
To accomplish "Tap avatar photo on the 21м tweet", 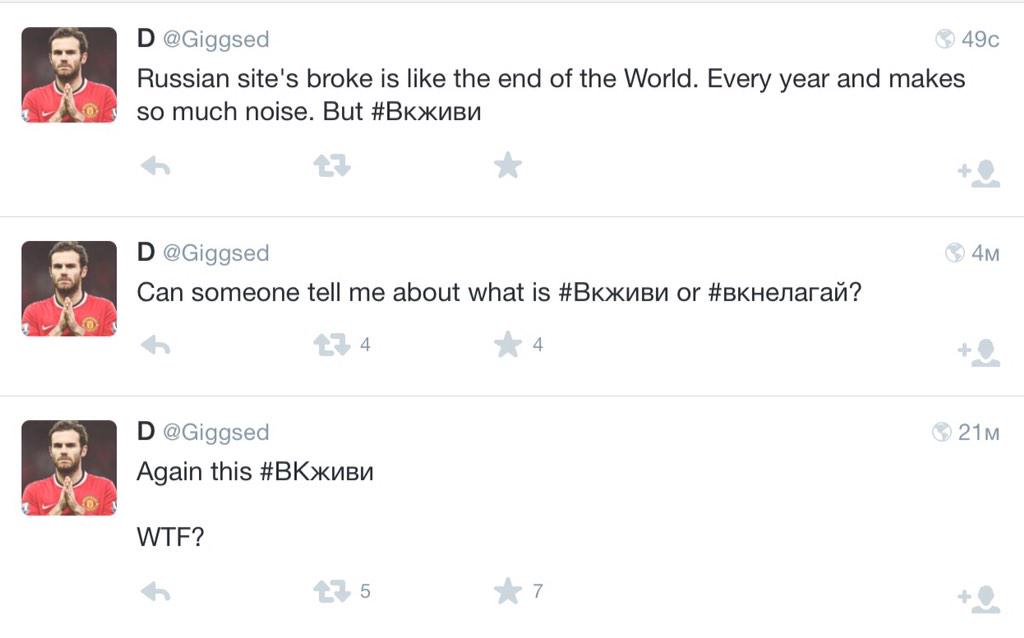I will coord(69,468).
